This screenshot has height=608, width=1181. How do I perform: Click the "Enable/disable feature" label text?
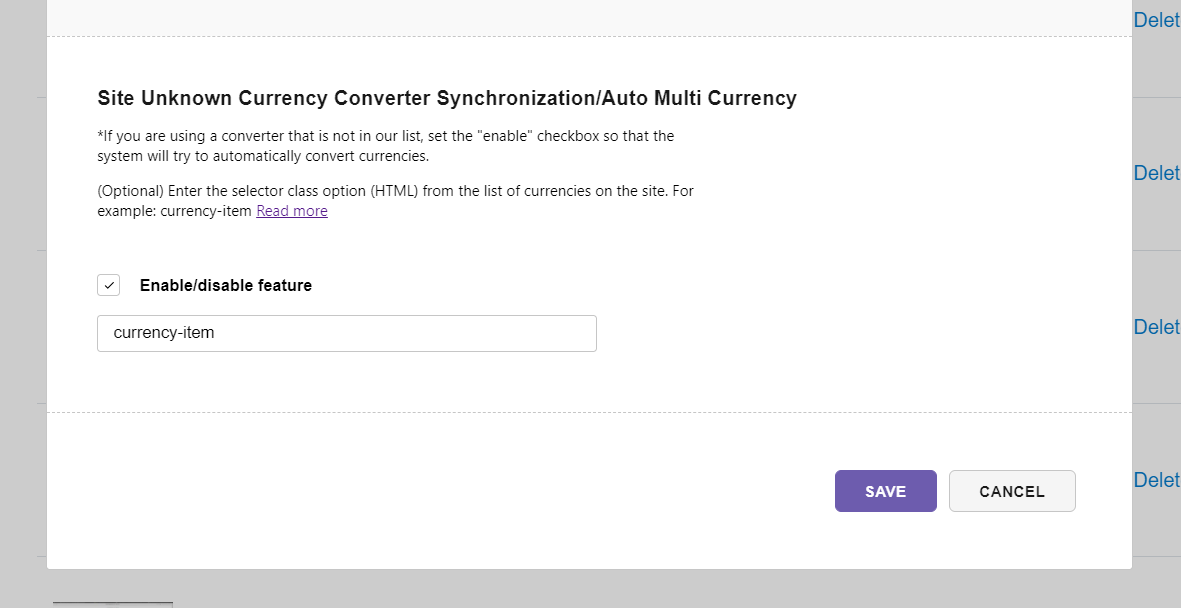(x=226, y=286)
